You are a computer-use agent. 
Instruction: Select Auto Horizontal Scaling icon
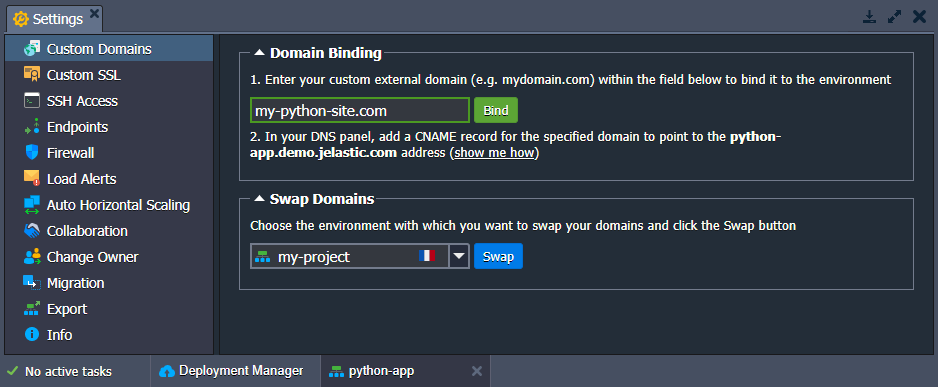click(x=32, y=205)
